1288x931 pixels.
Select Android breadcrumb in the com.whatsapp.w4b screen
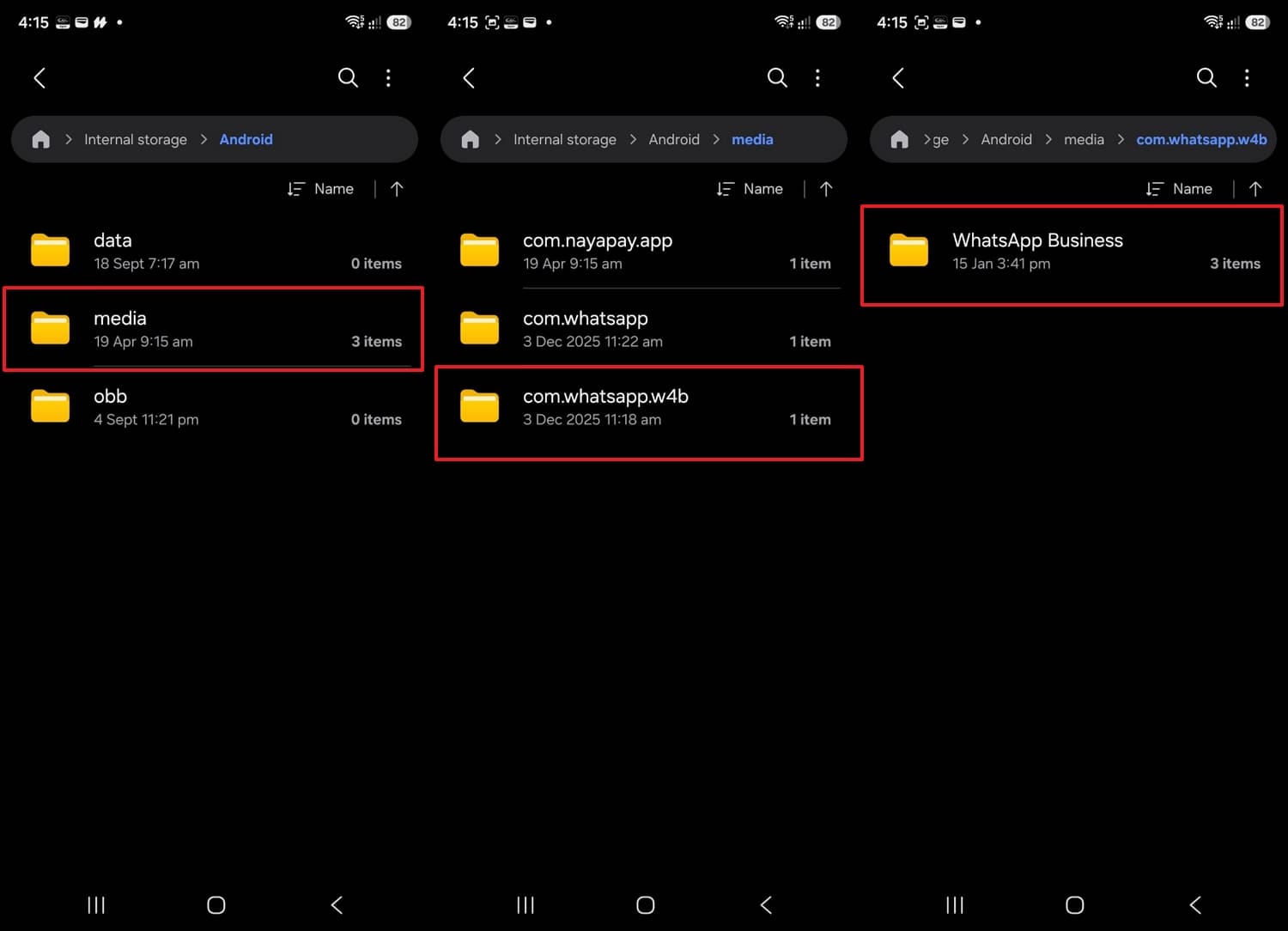1006,139
